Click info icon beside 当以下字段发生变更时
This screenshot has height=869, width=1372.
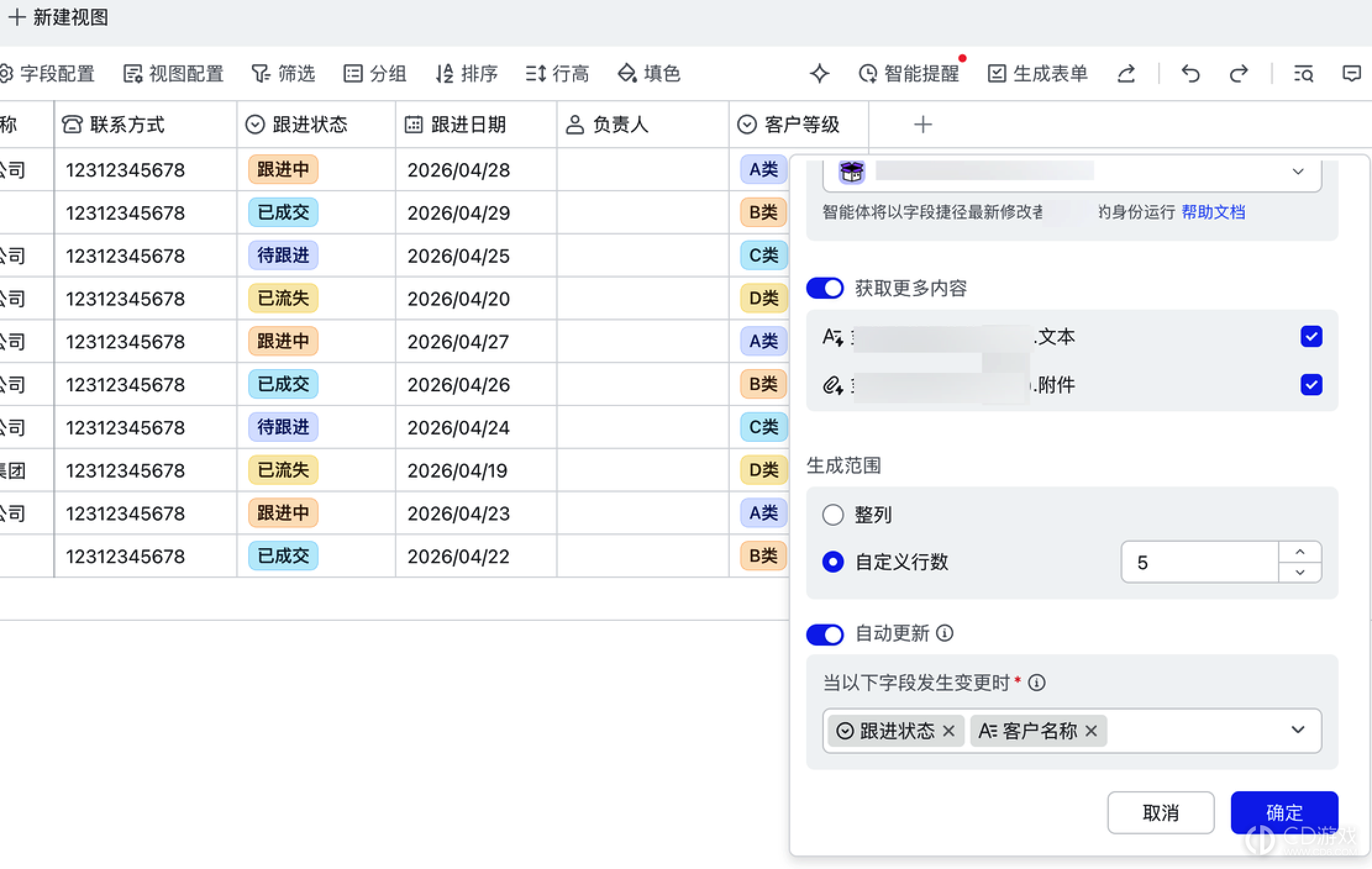click(x=1037, y=683)
